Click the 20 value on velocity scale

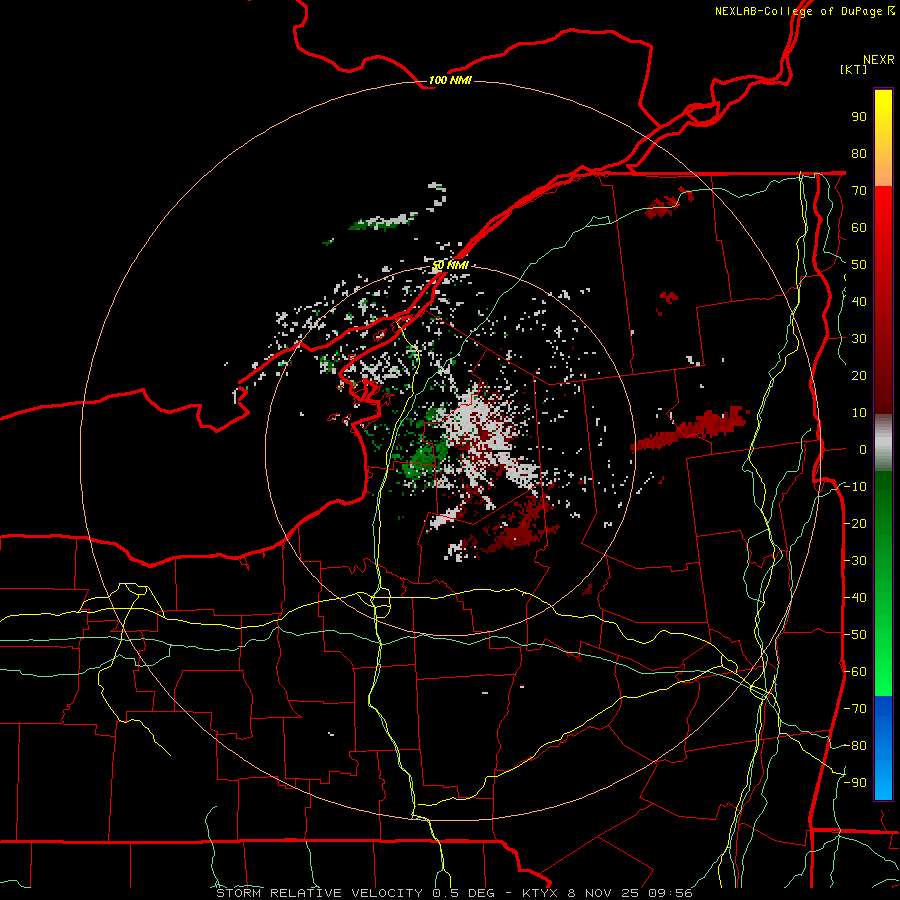pyautogui.click(x=859, y=376)
